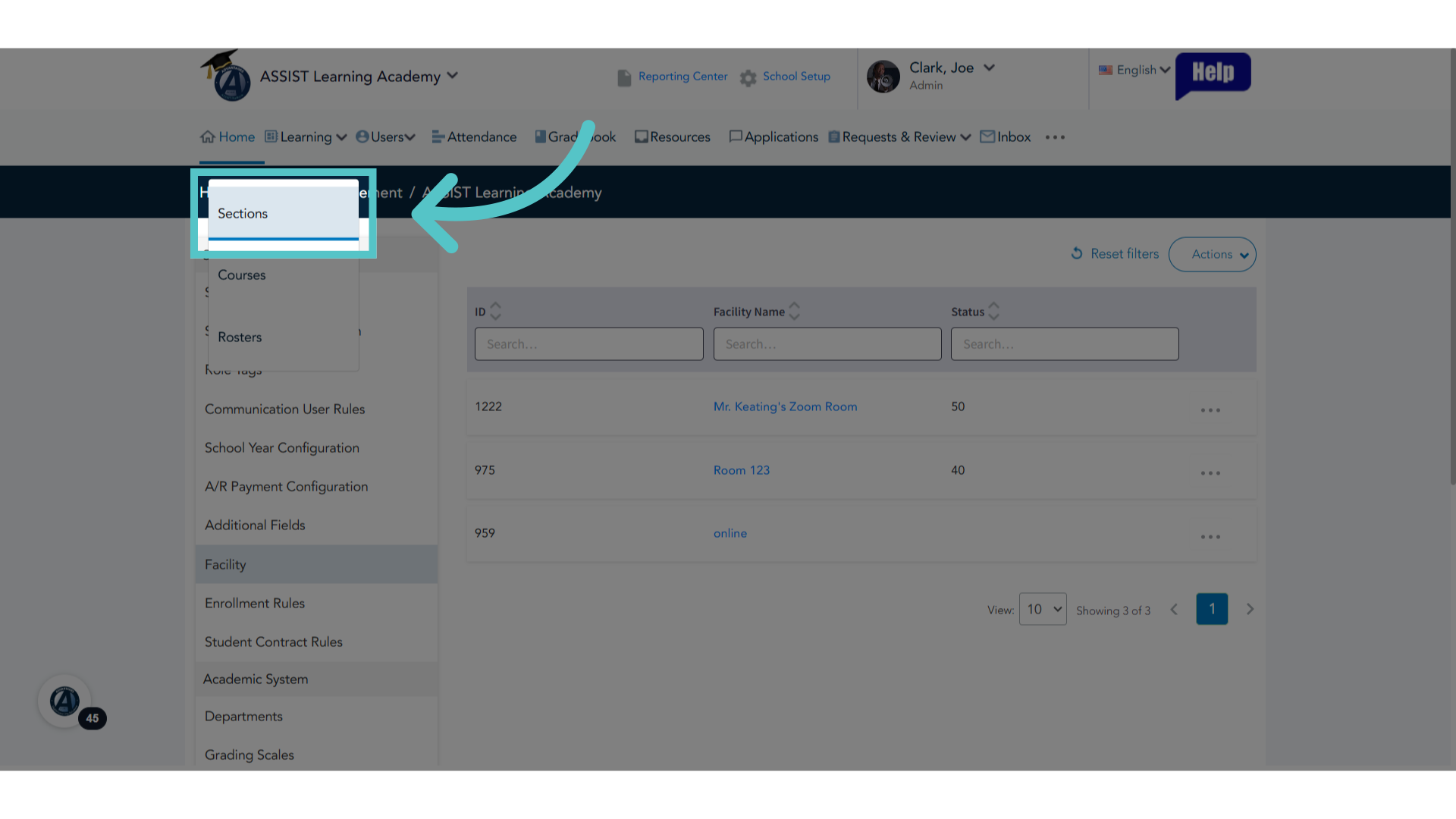Click the Users person icon
The width and height of the screenshot is (1456, 819).
tap(362, 136)
